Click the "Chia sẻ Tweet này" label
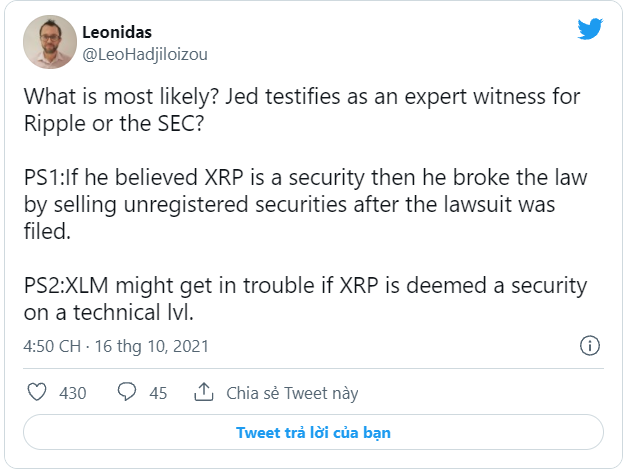Viewport: 627px width, 473px height. point(292,393)
